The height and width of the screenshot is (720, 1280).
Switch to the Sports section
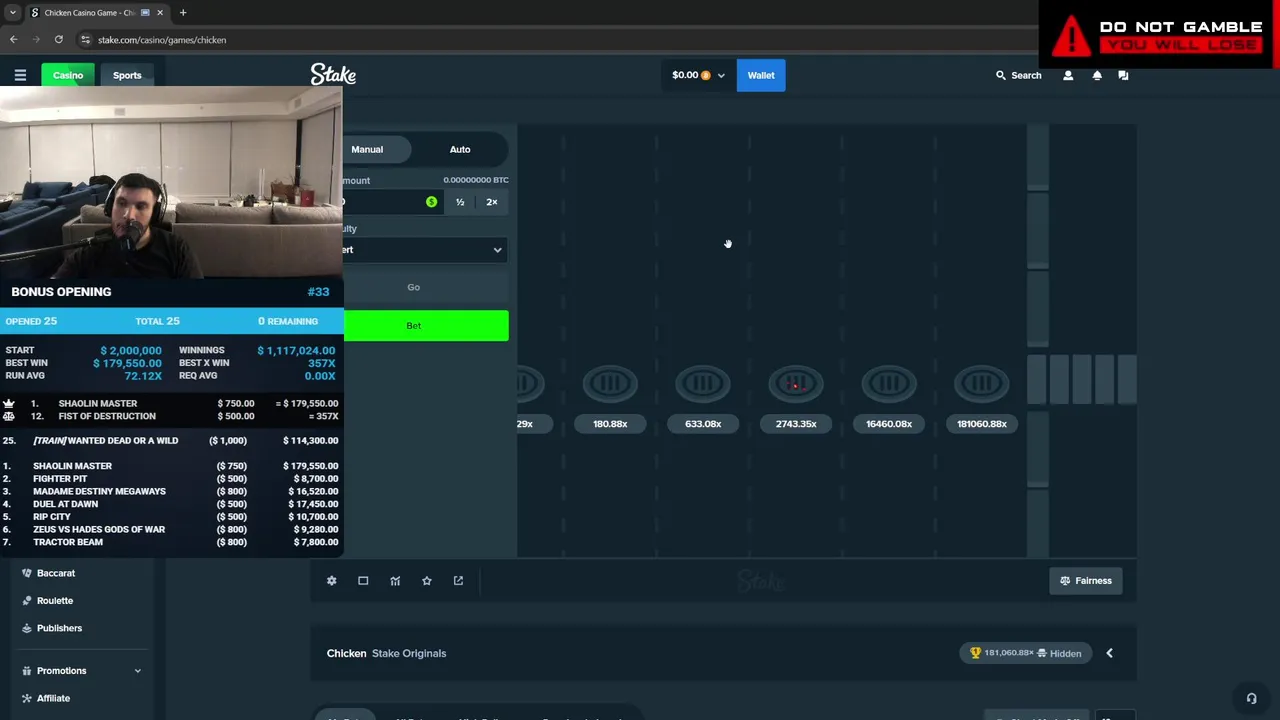(x=127, y=75)
